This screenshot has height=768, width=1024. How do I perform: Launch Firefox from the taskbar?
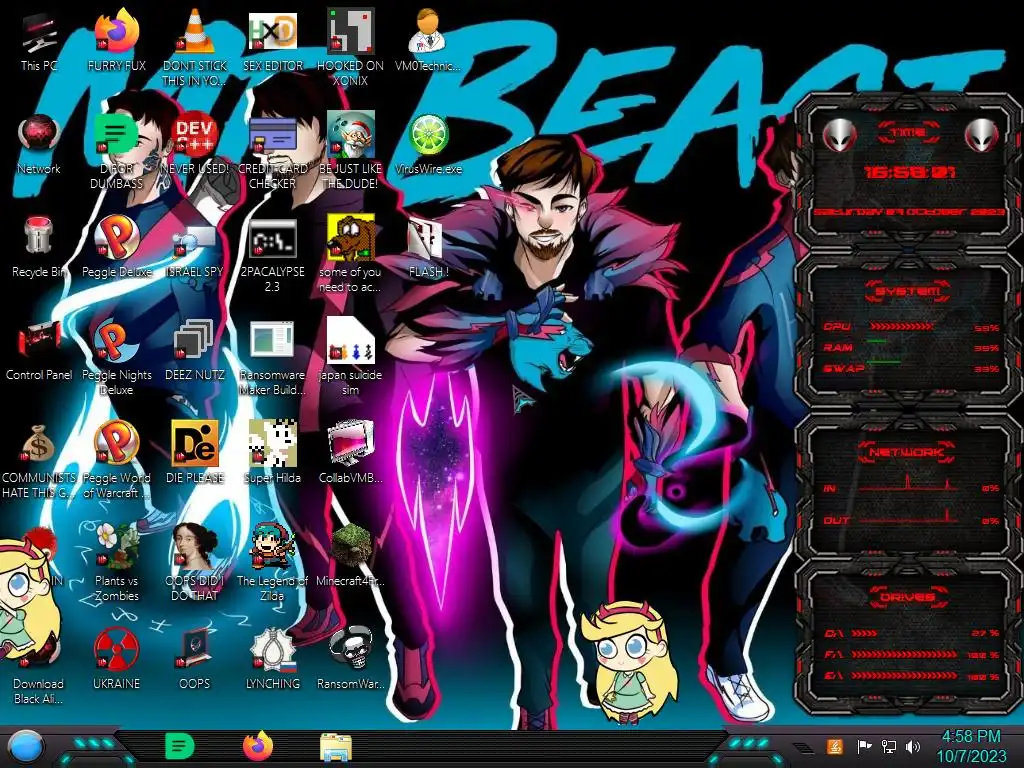coord(258,746)
